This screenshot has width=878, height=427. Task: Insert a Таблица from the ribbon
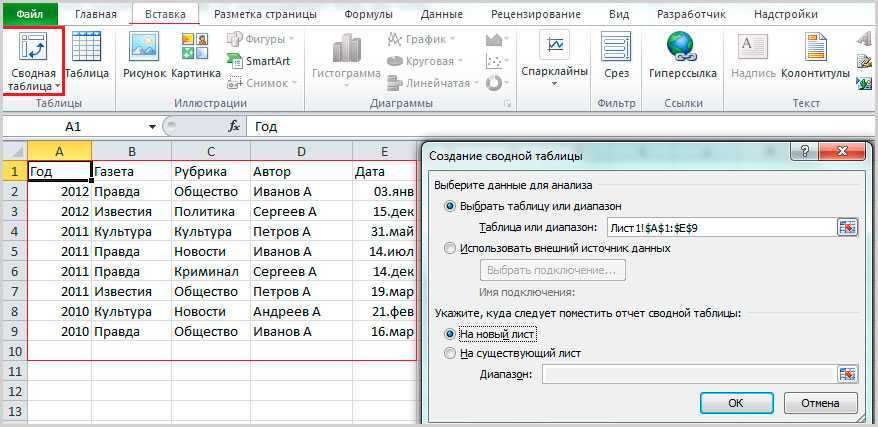pyautogui.click(x=86, y=47)
